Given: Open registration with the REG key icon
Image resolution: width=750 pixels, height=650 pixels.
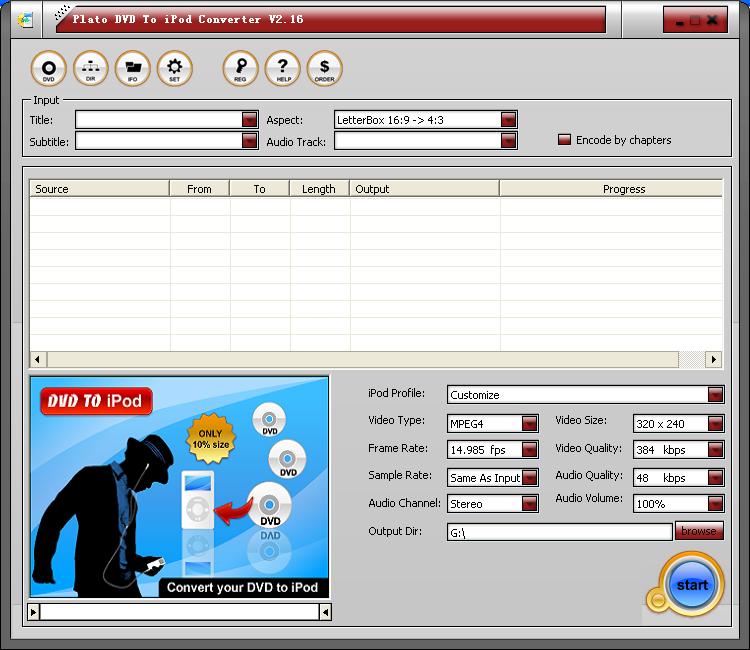Looking at the screenshot, I should 240,68.
